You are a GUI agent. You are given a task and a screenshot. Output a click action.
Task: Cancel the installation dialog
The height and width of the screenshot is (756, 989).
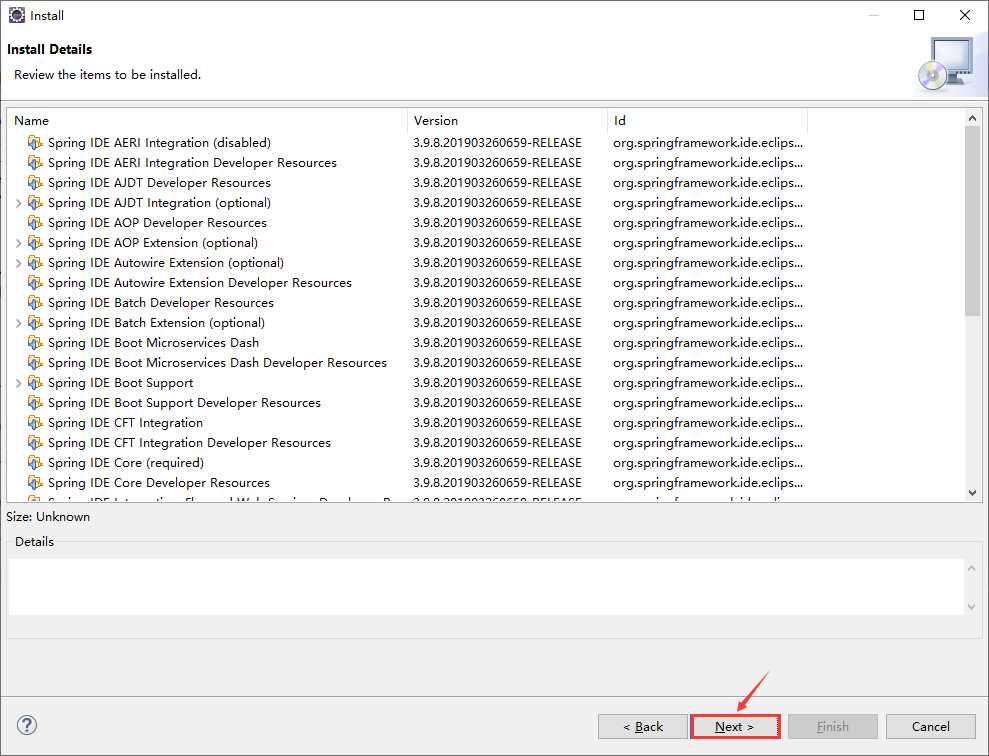pos(930,726)
